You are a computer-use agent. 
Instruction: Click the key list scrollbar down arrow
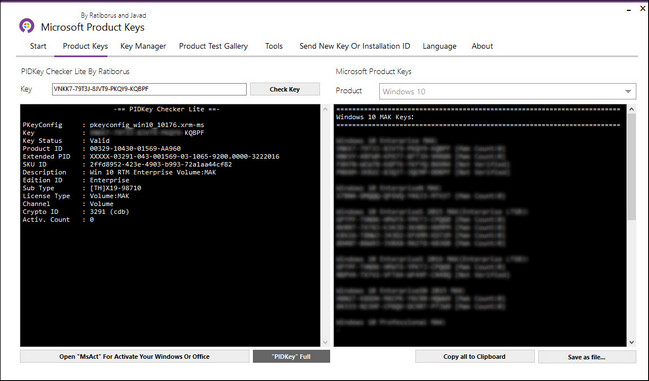(x=632, y=342)
